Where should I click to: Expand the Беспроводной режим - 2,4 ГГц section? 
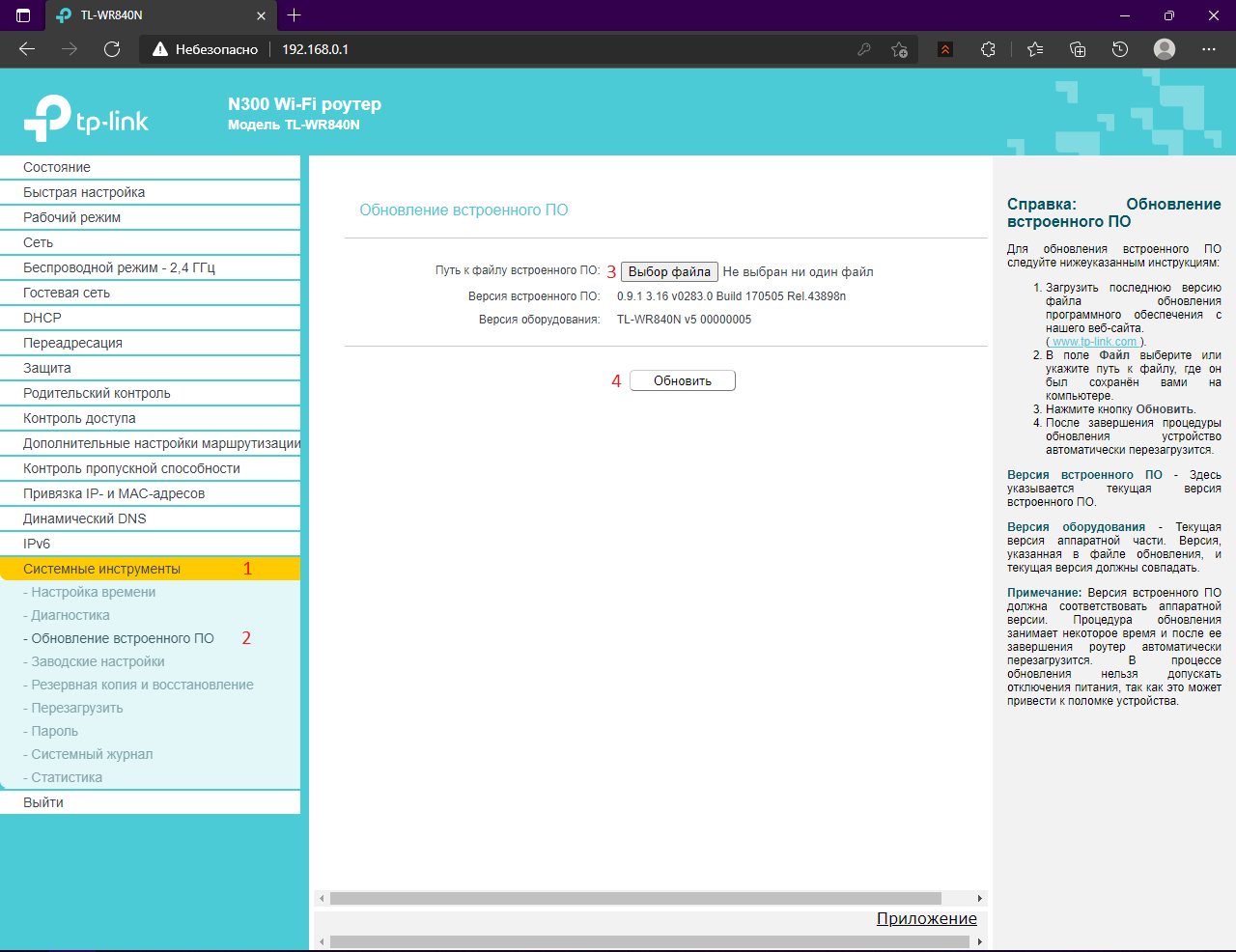point(119,267)
